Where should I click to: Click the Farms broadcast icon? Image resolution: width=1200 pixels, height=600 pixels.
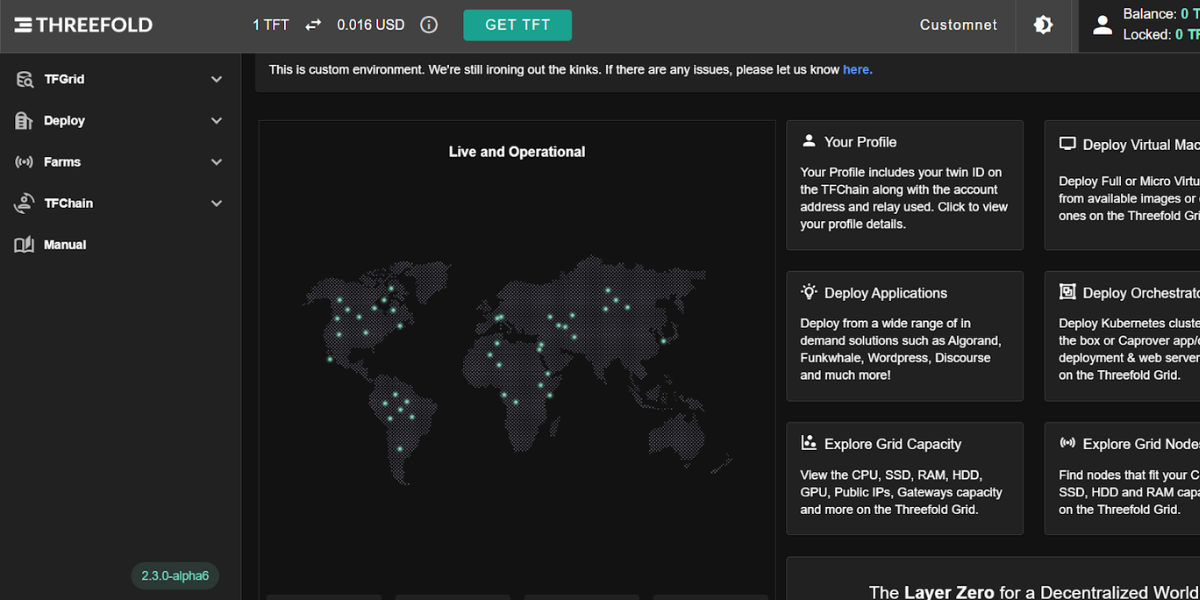coord(24,162)
